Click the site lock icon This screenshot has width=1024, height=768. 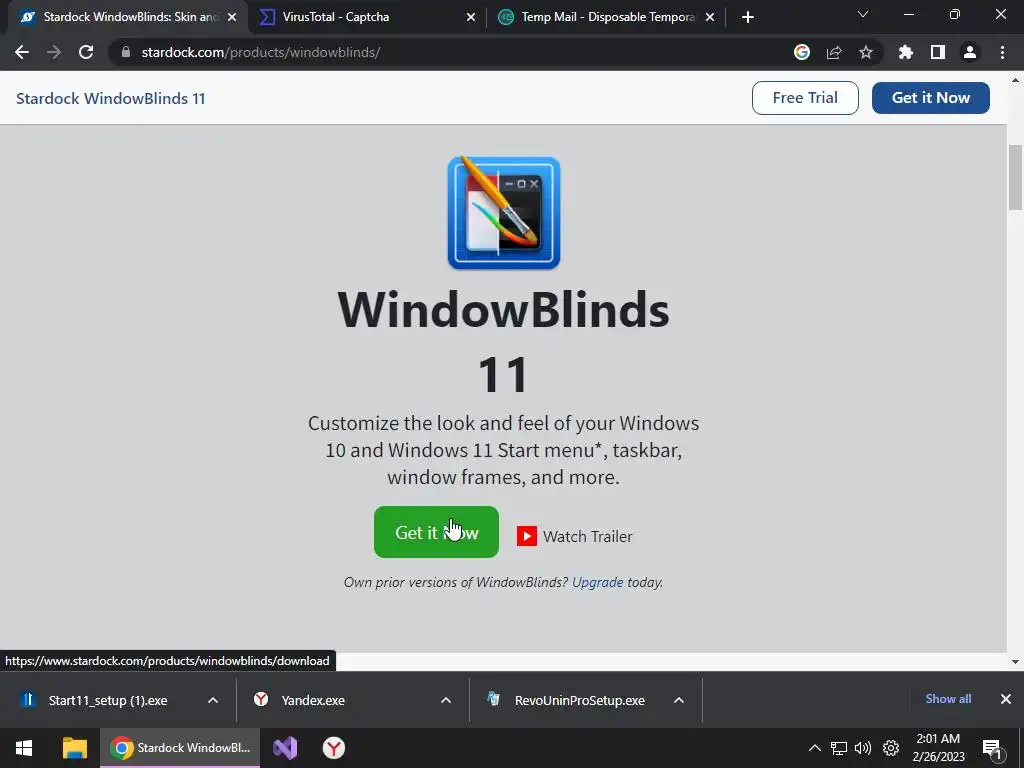[126, 52]
